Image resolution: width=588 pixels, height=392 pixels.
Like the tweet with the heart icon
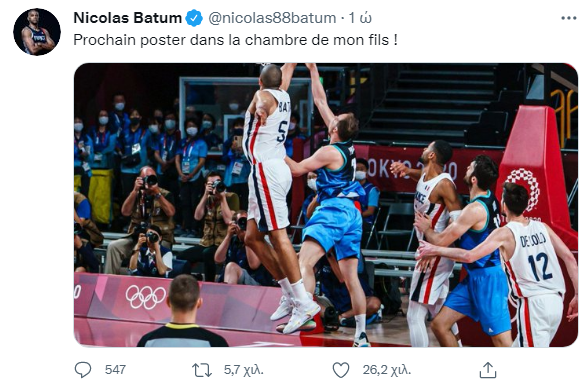coord(341,370)
